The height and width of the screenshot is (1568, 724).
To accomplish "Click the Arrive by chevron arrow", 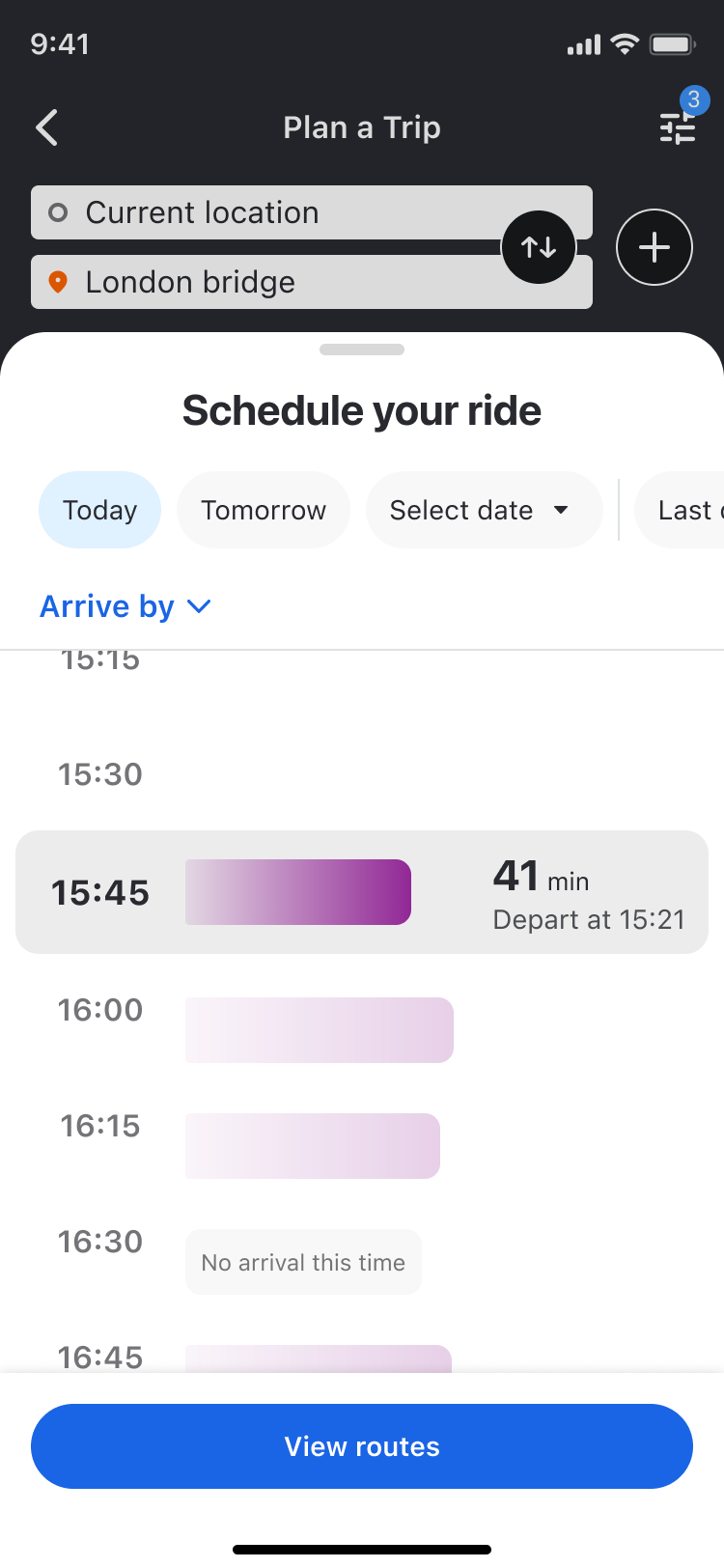I will pyautogui.click(x=199, y=606).
